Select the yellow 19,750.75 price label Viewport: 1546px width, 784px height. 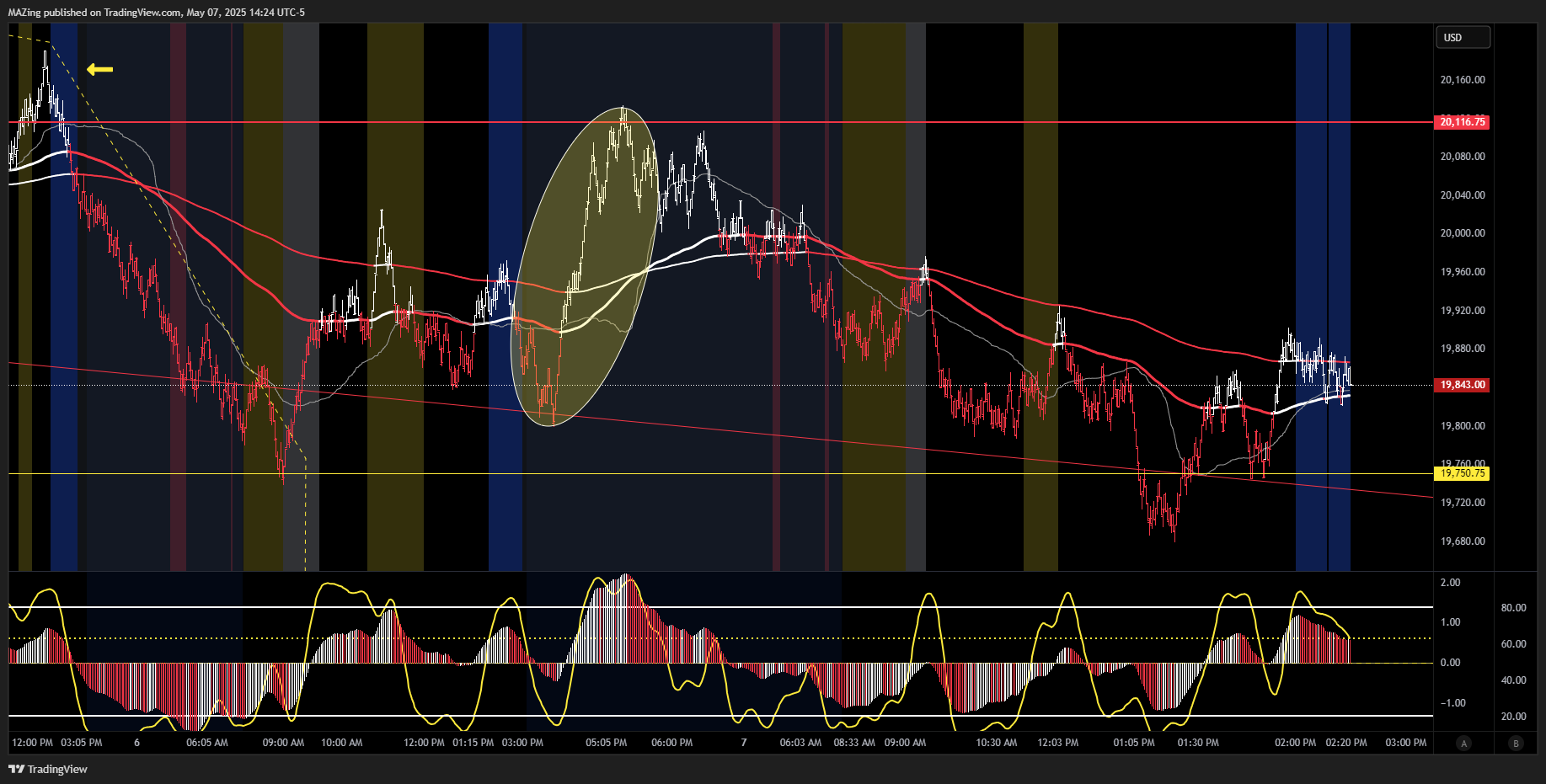[1462, 473]
